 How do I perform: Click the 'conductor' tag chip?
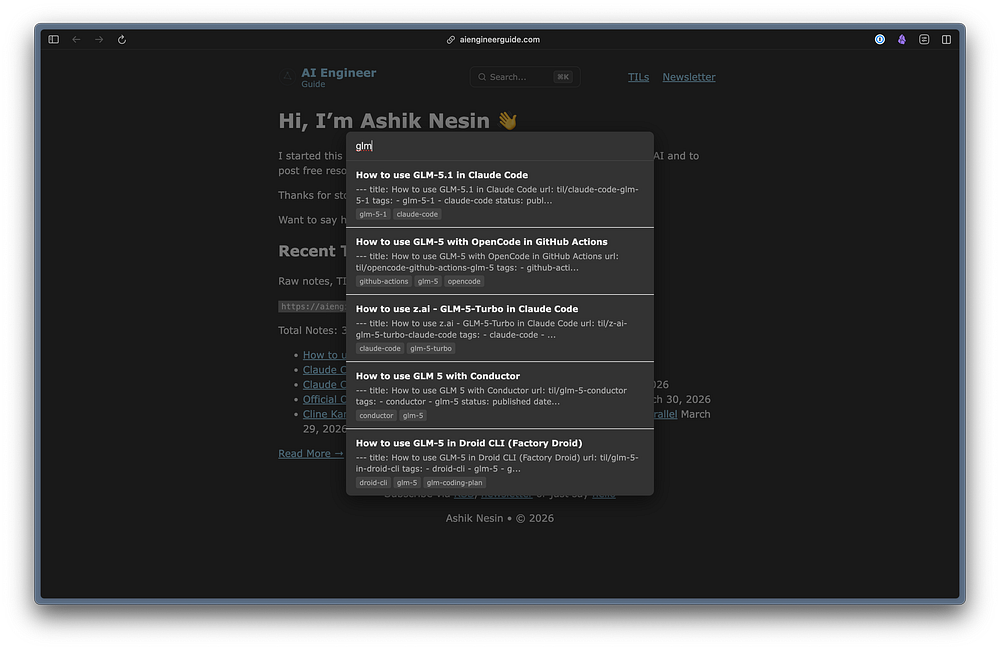[x=376, y=415]
